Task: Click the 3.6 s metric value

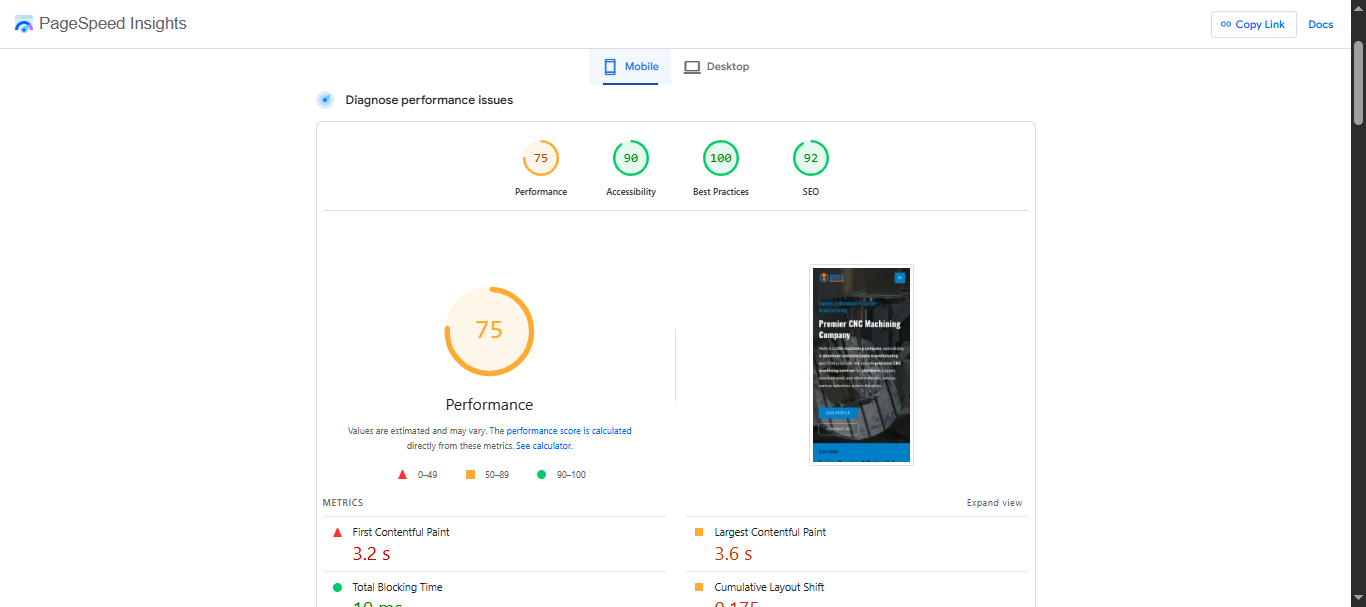Action: (x=733, y=553)
